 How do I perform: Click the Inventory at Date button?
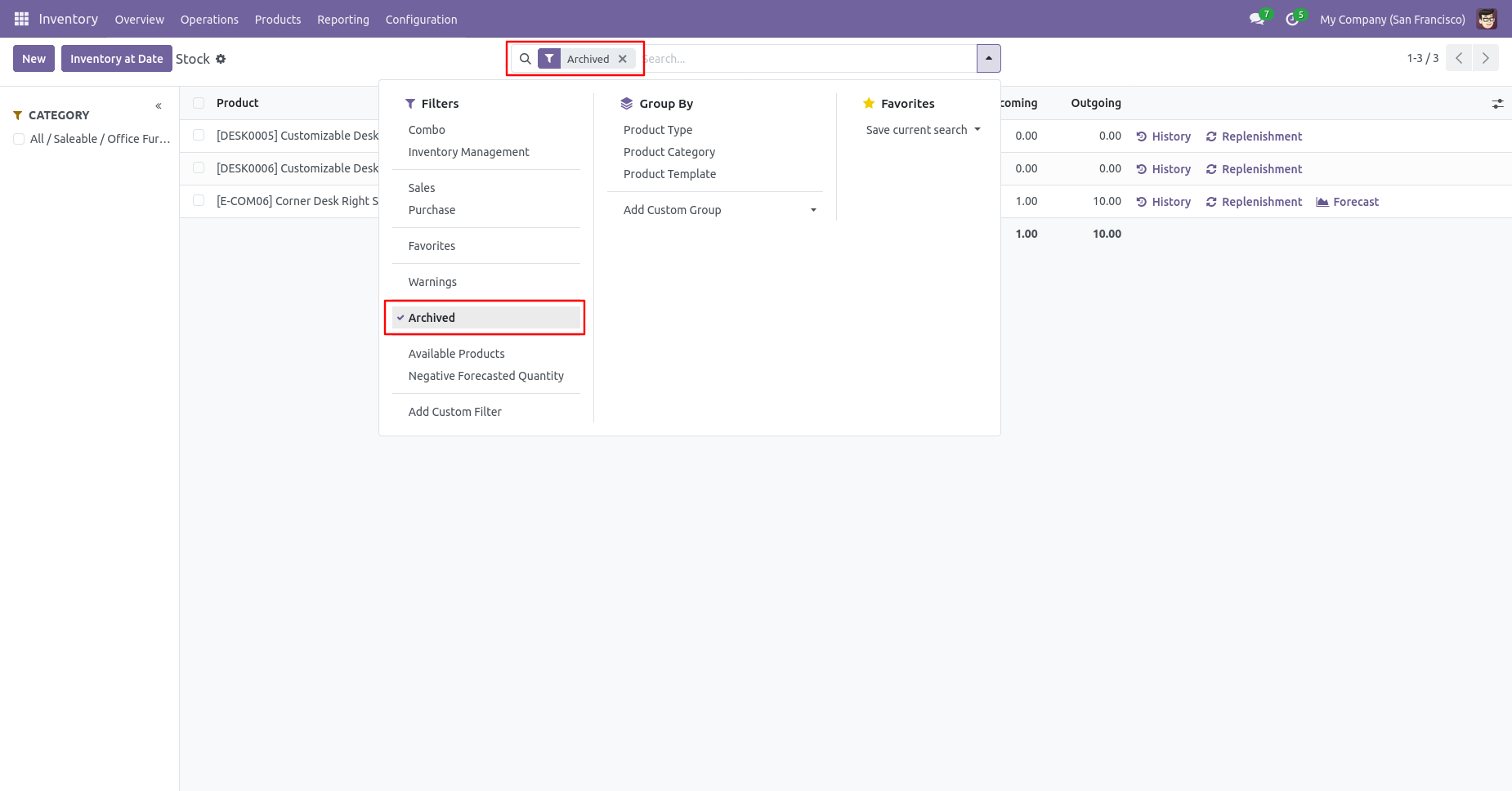pos(116,59)
